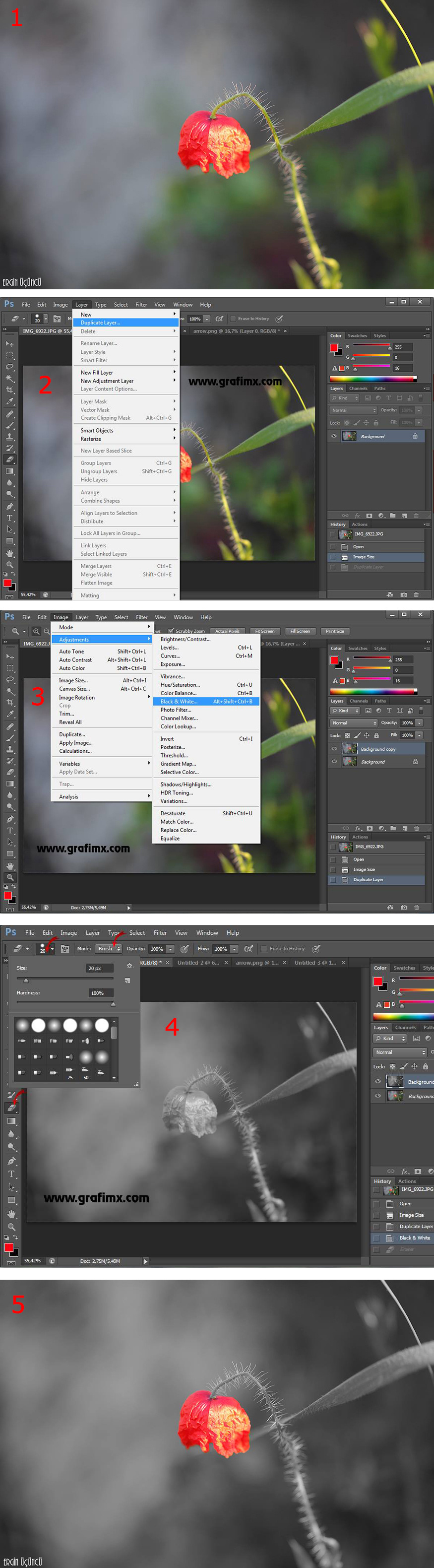This screenshot has height=1568, width=434.
Task: Enable Erase to History in the Layer-menu window
Action: click(233, 319)
